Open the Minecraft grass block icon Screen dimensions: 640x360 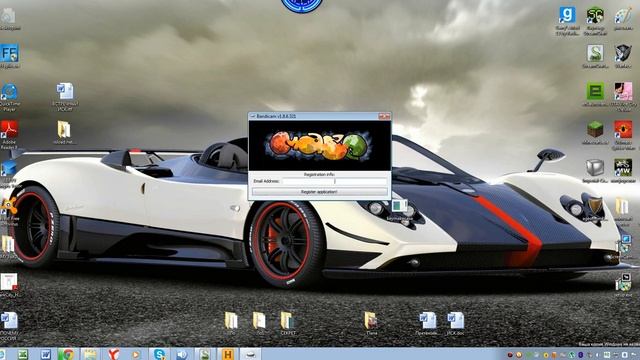tap(595, 129)
